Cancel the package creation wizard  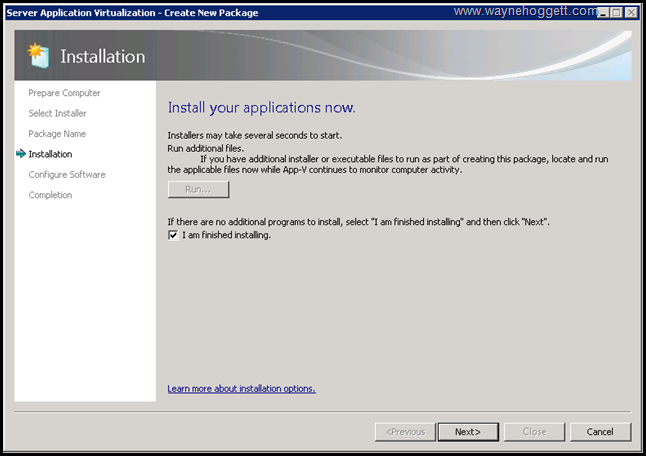(x=600, y=432)
